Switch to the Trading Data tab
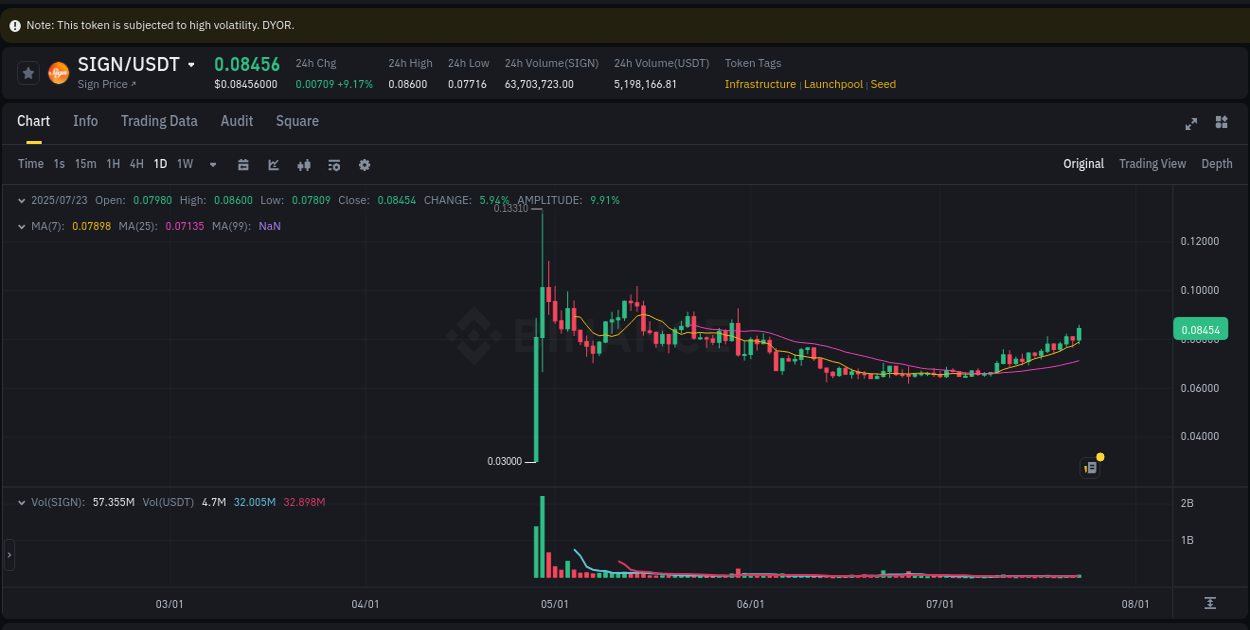 coord(159,120)
